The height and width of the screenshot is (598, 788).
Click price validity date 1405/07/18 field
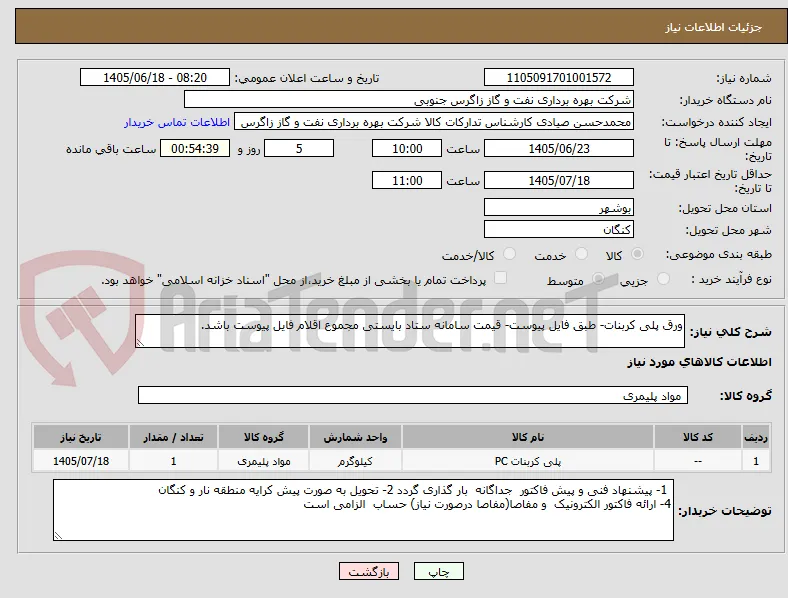click(x=558, y=180)
